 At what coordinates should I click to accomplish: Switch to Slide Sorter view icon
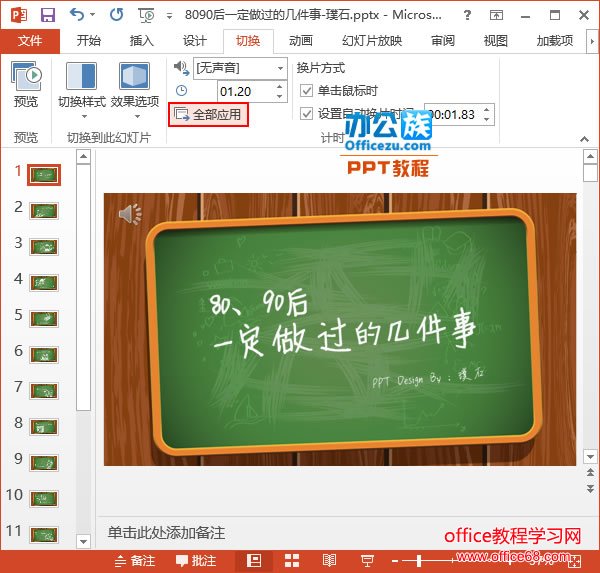[292, 561]
